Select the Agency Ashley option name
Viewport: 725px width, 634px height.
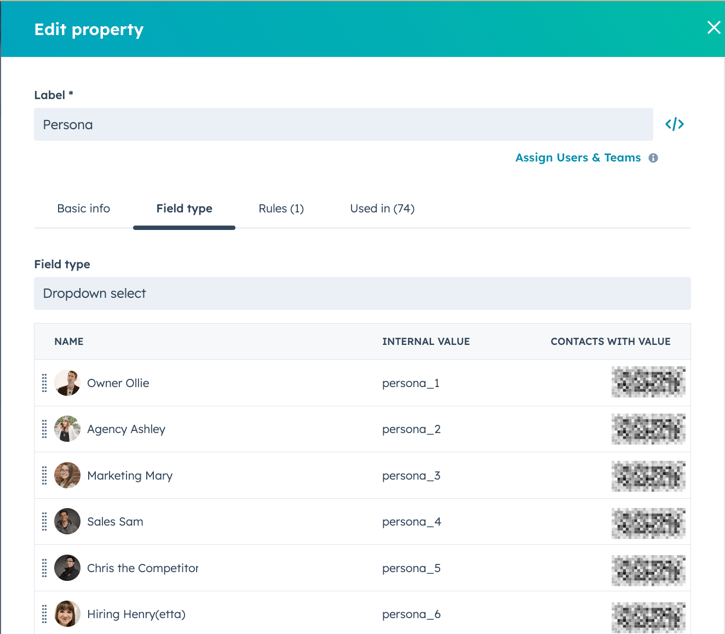pos(126,429)
